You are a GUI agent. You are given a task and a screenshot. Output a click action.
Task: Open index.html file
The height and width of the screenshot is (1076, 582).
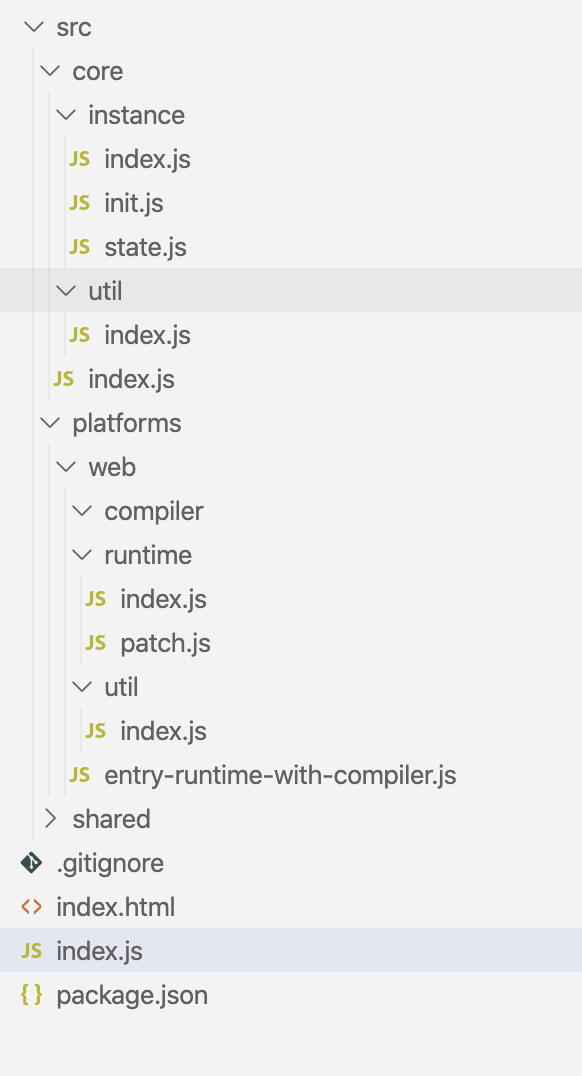coord(291,907)
